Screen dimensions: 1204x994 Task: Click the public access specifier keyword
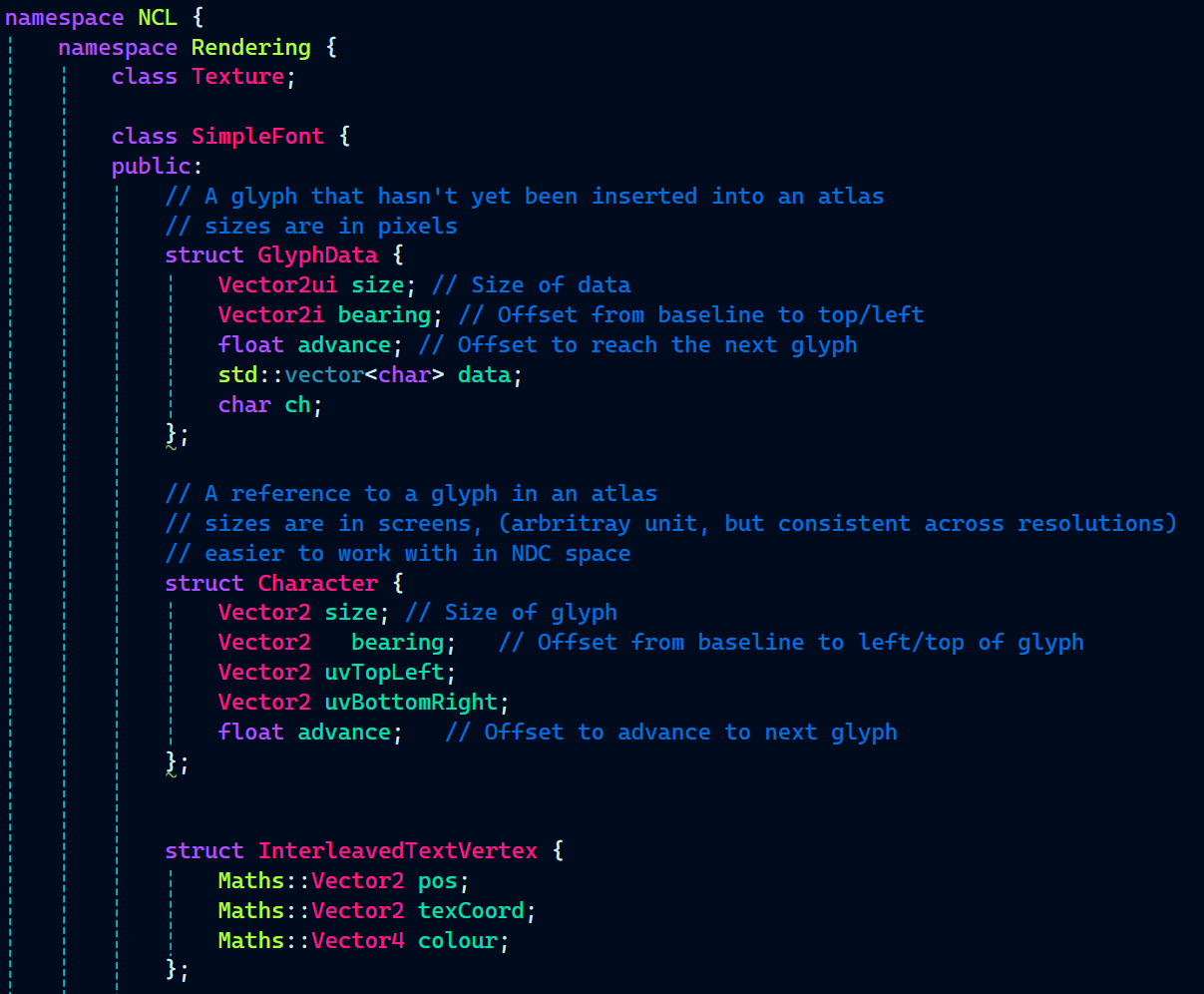151,166
